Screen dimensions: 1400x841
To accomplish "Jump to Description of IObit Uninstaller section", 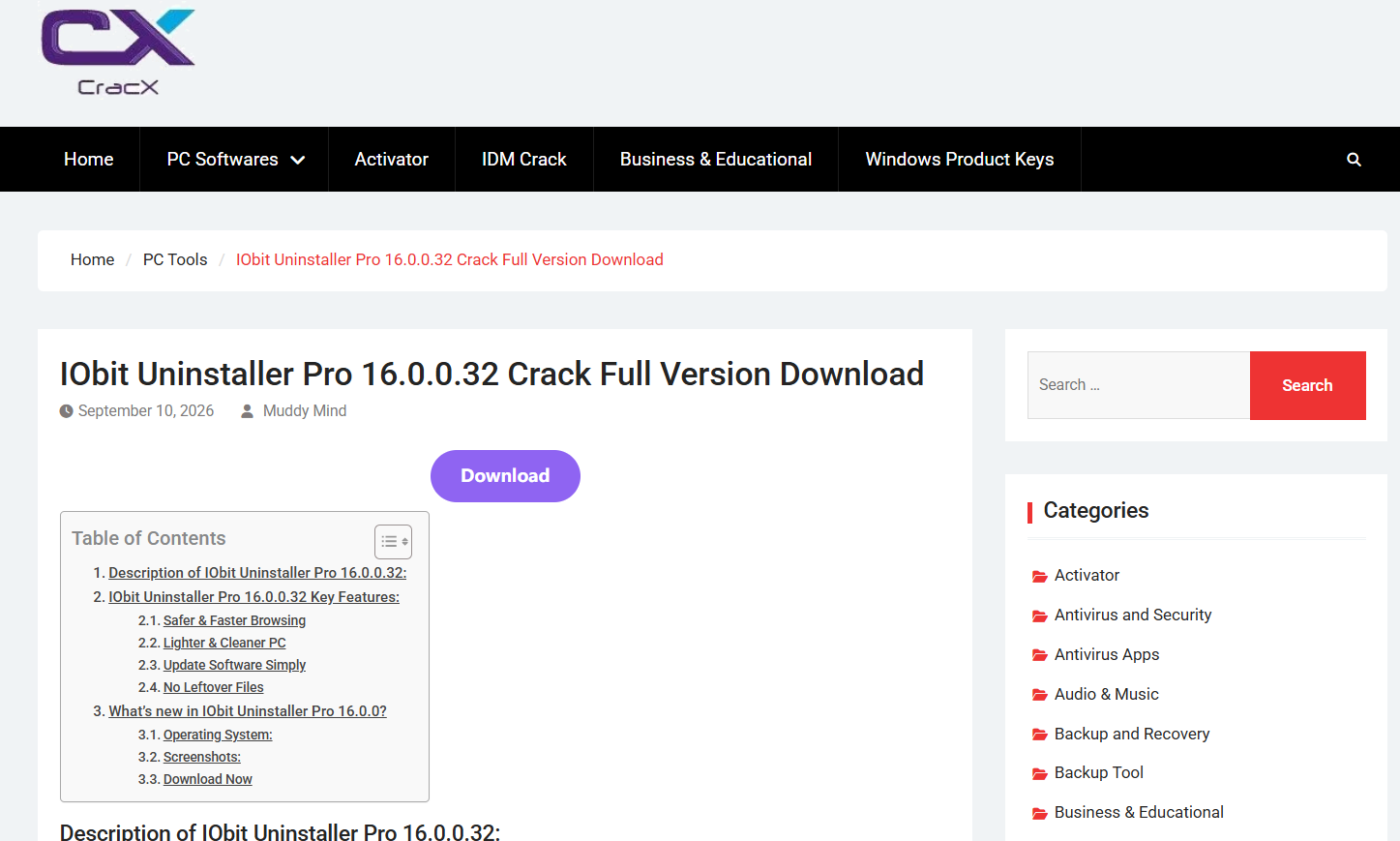I will click(257, 573).
